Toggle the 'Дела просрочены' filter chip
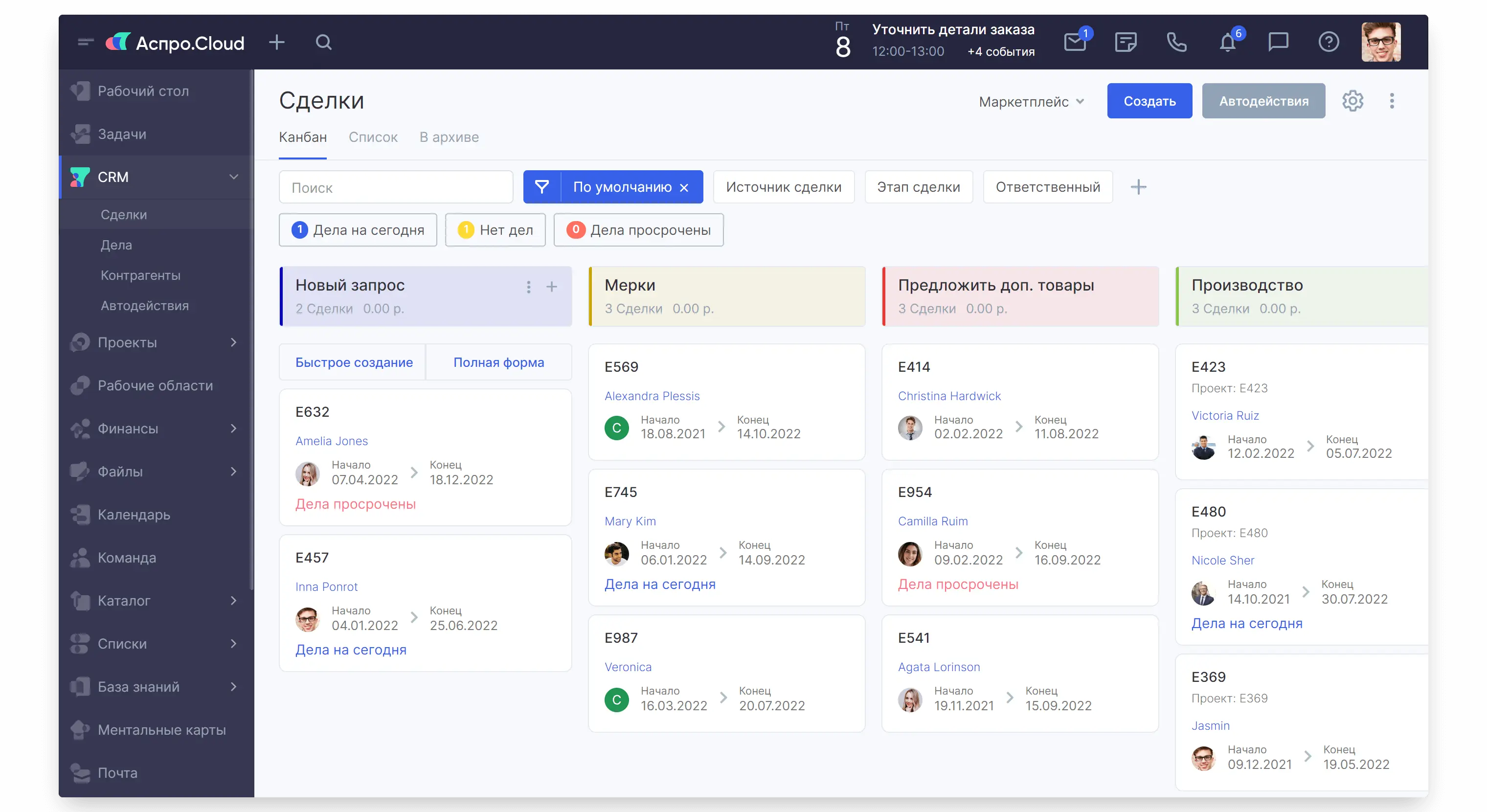The width and height of the screenshot is (1487, 812). pos(638,230)
